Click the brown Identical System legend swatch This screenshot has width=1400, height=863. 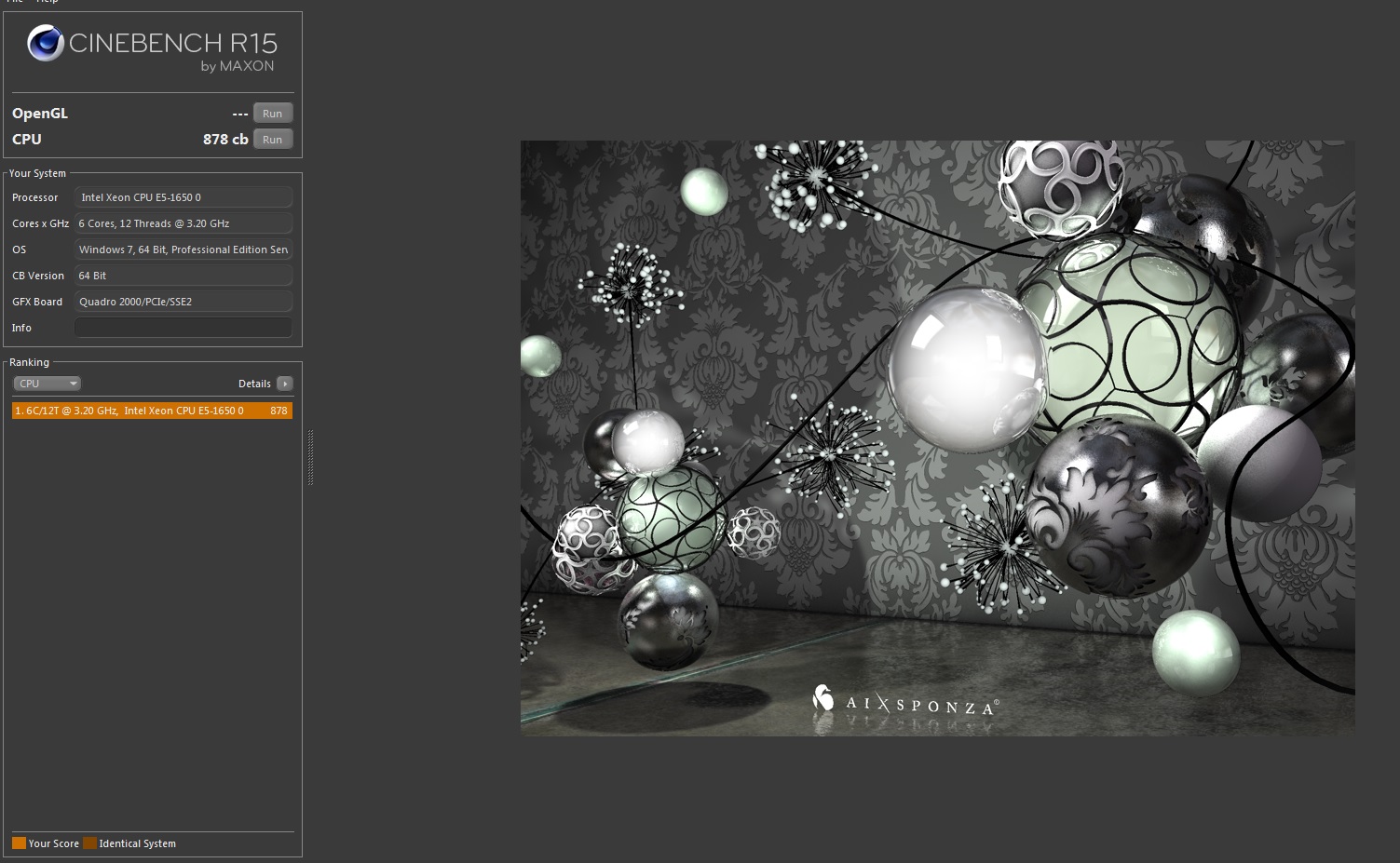pyautogui.click(x=89, y=843)
